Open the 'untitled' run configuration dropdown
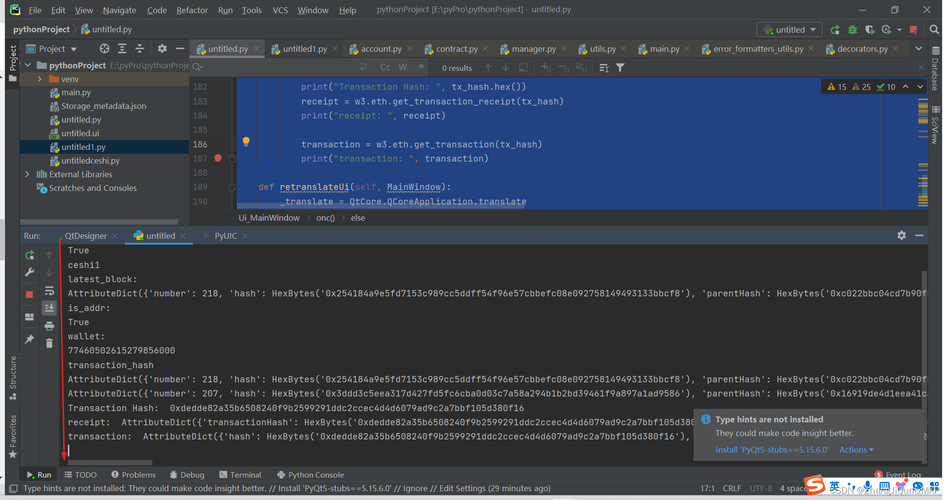947x500 pixels. tap(790, 30)
